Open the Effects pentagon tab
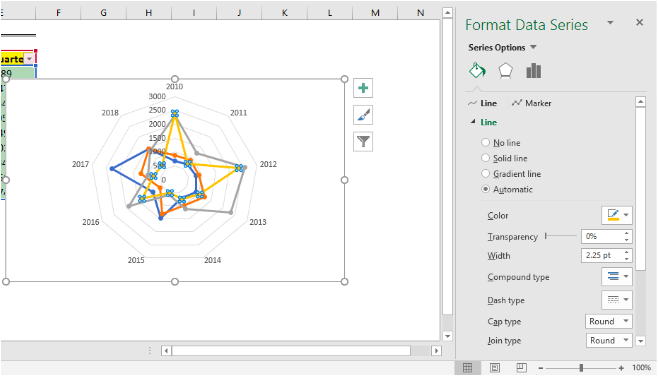The width and height of the screenshot is (659, 378). [506, 71]
